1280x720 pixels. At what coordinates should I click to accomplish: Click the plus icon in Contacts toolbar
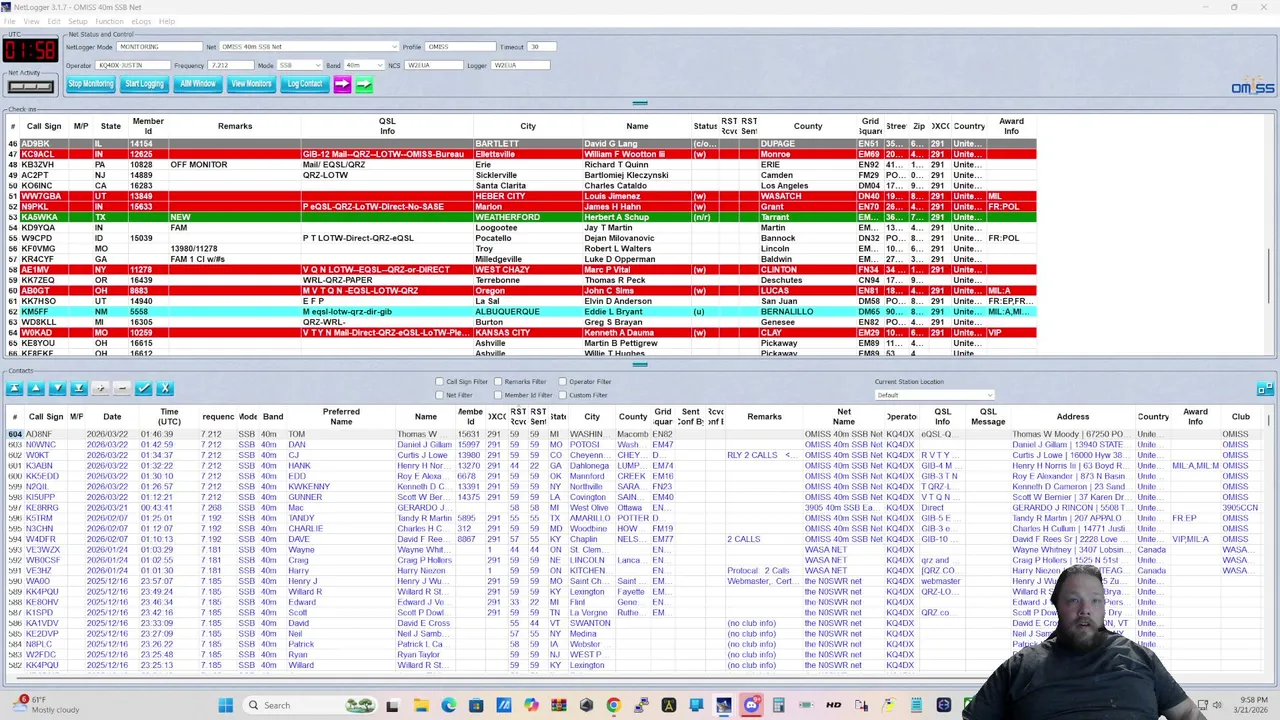point(100,388)
